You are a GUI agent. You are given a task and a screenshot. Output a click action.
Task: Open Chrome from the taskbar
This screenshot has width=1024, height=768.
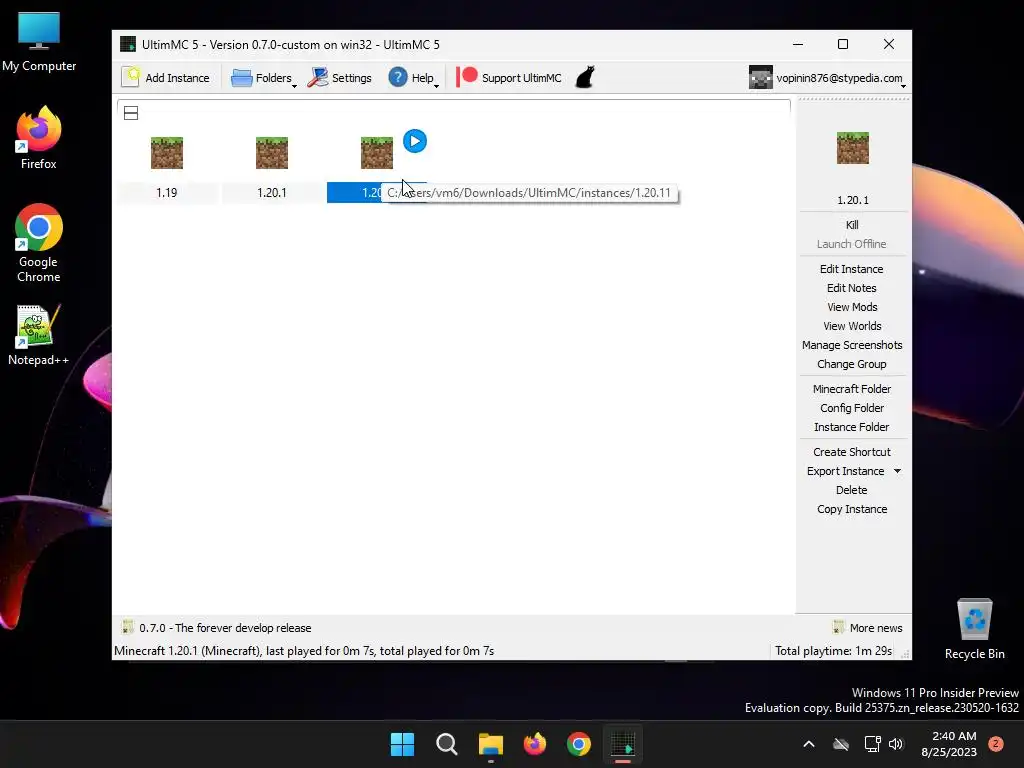[579, 744]
